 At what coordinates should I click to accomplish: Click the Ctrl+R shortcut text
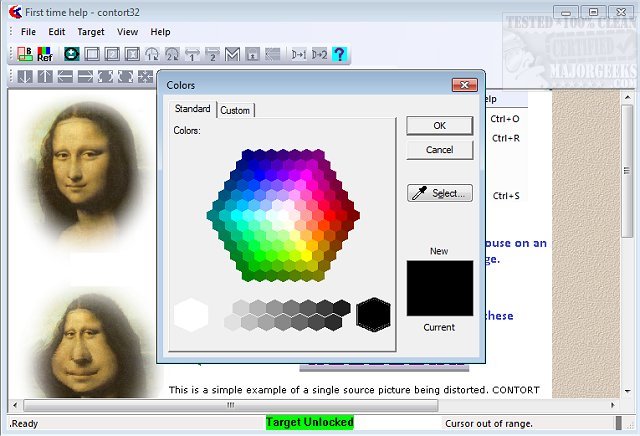[506, 138]
